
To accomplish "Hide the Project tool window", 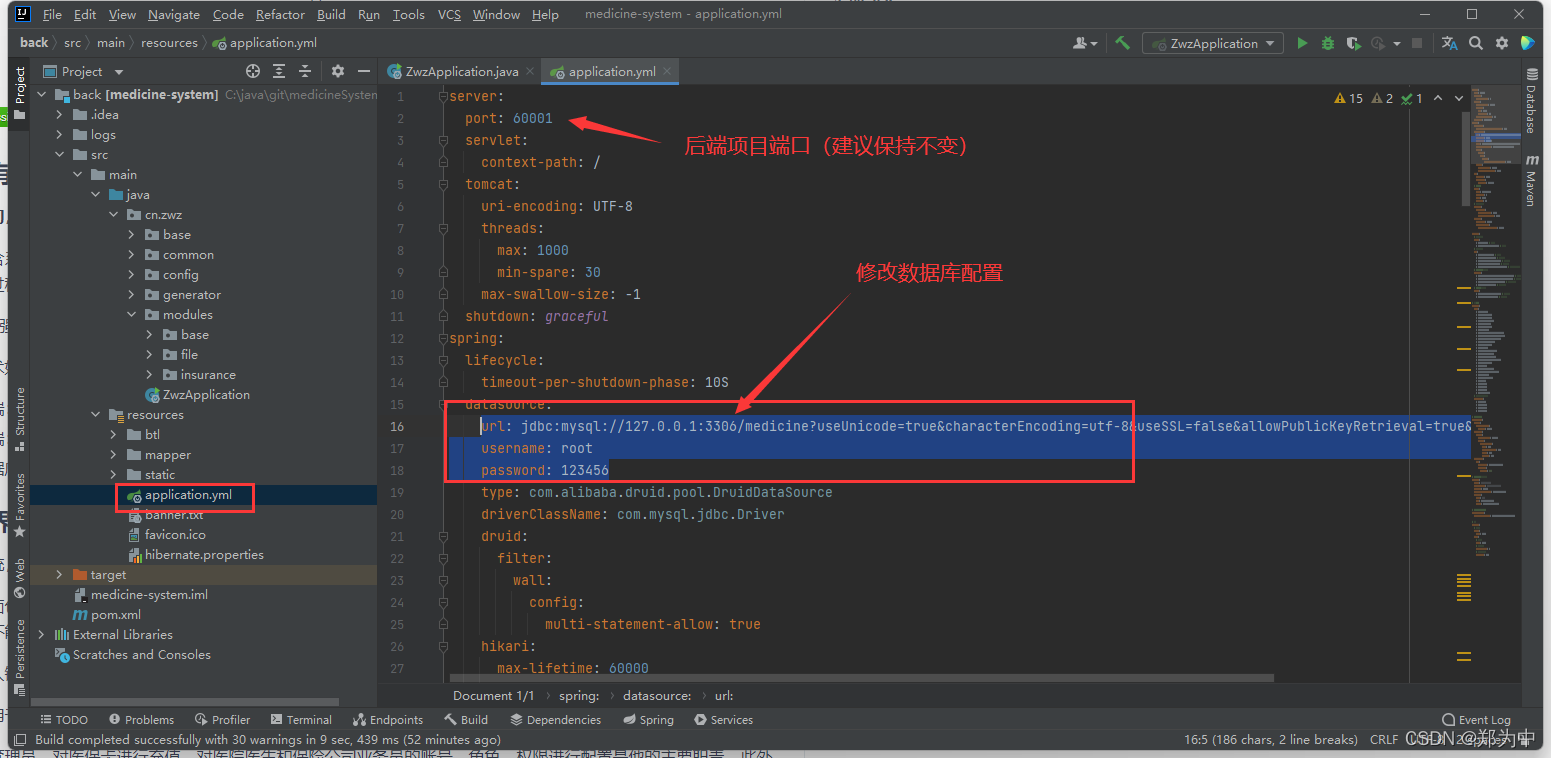I will click(x=364, y=71).
